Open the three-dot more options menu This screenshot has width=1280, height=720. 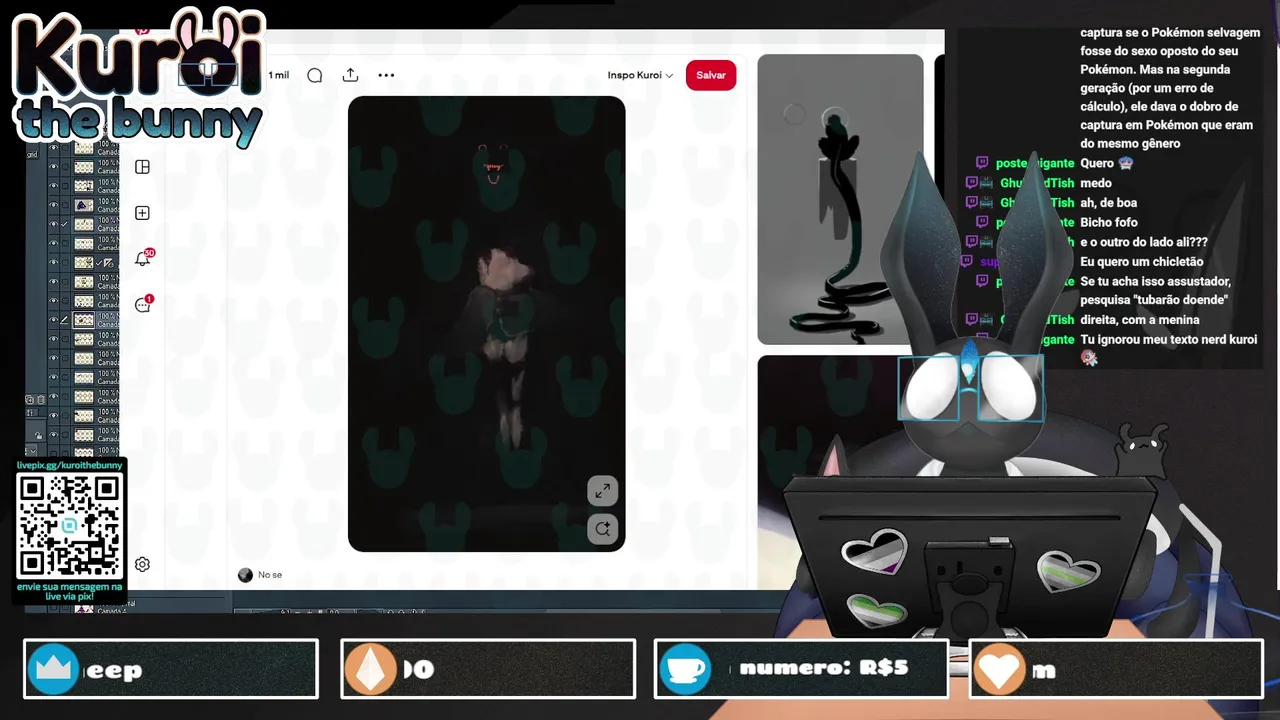pyautogui.click(x=386, y=75)
